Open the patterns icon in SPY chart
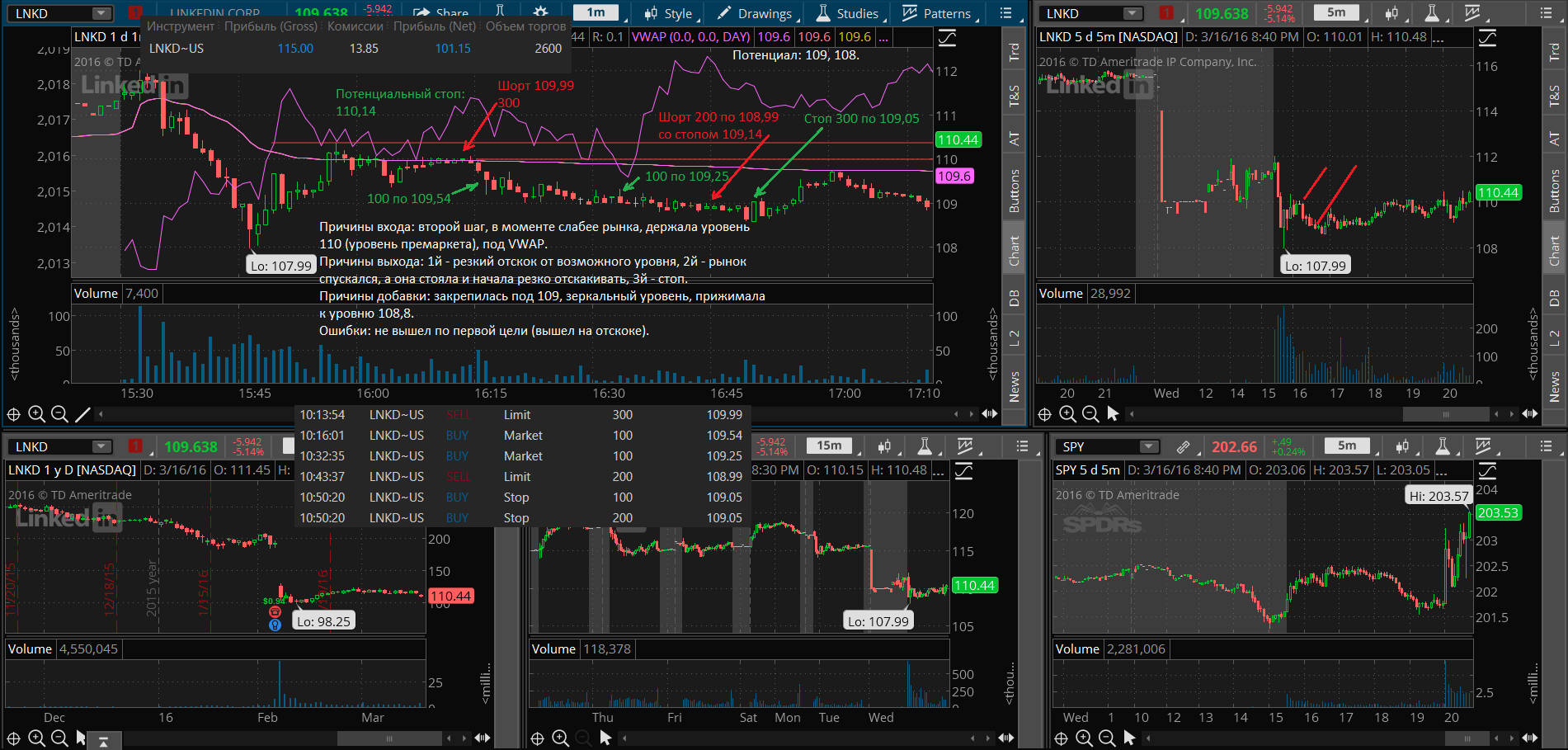 tap(1482, 446)
